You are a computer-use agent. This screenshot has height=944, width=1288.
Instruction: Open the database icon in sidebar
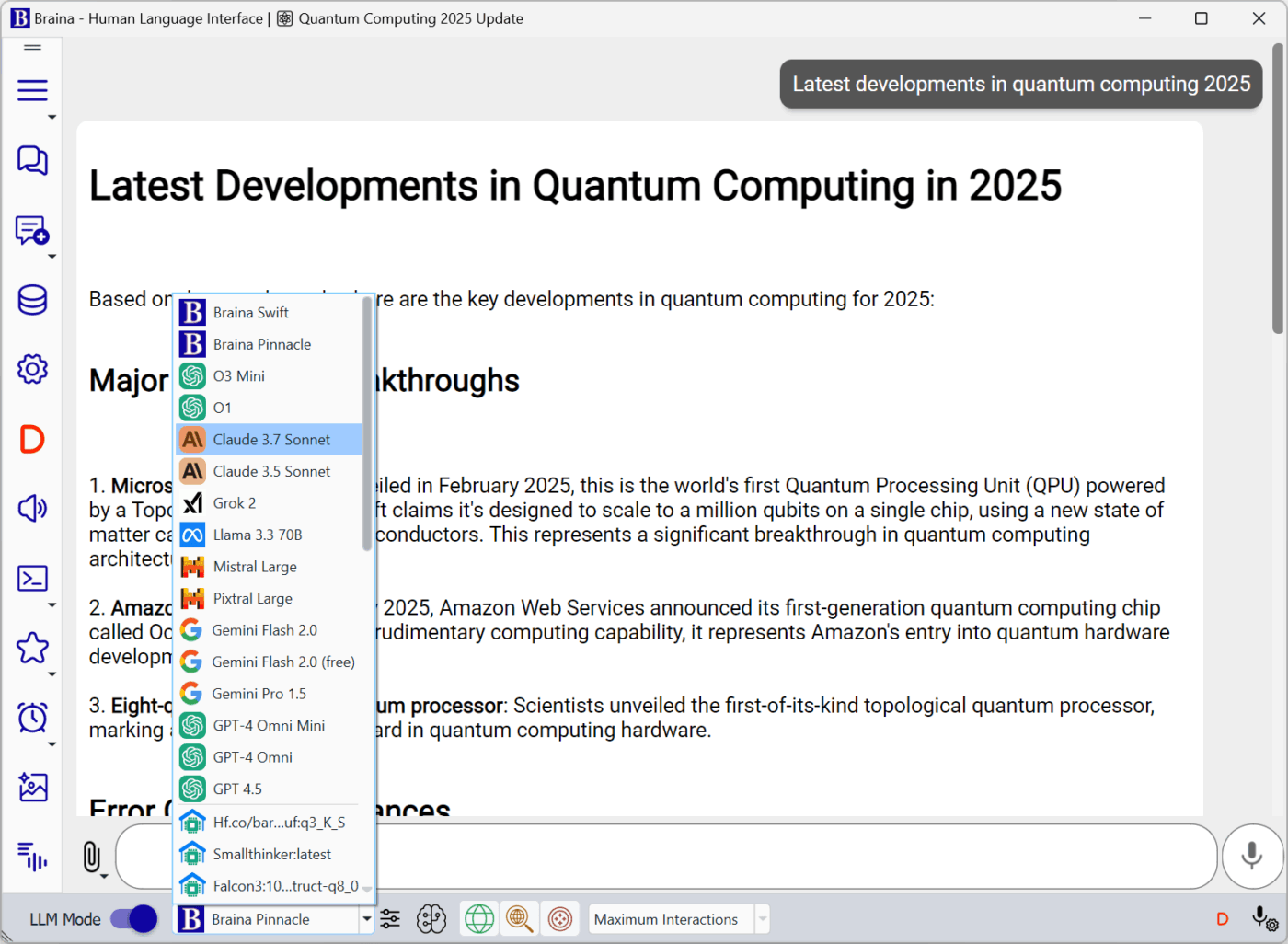(x=32, y=300)
